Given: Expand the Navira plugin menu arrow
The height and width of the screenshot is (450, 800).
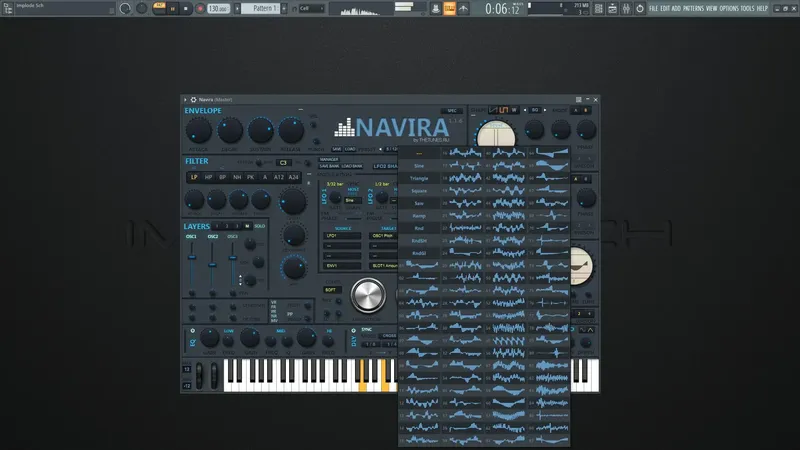Looking at the screenshot, I should click(185, 99).
